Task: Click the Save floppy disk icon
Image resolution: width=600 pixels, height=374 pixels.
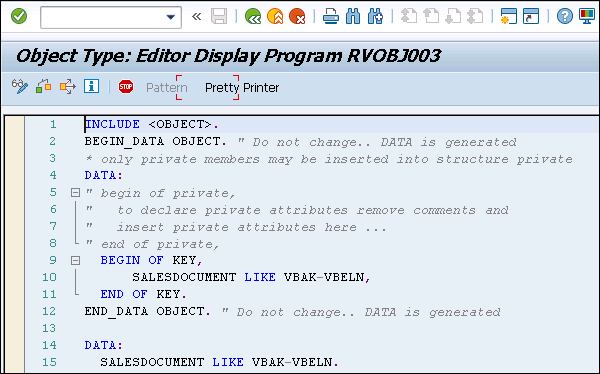Action: [x=219, y=16]
